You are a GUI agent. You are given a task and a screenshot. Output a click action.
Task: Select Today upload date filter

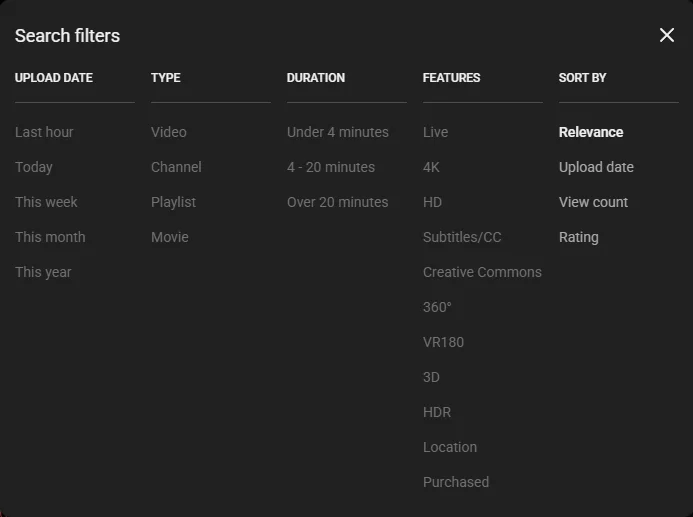[34, 167]
